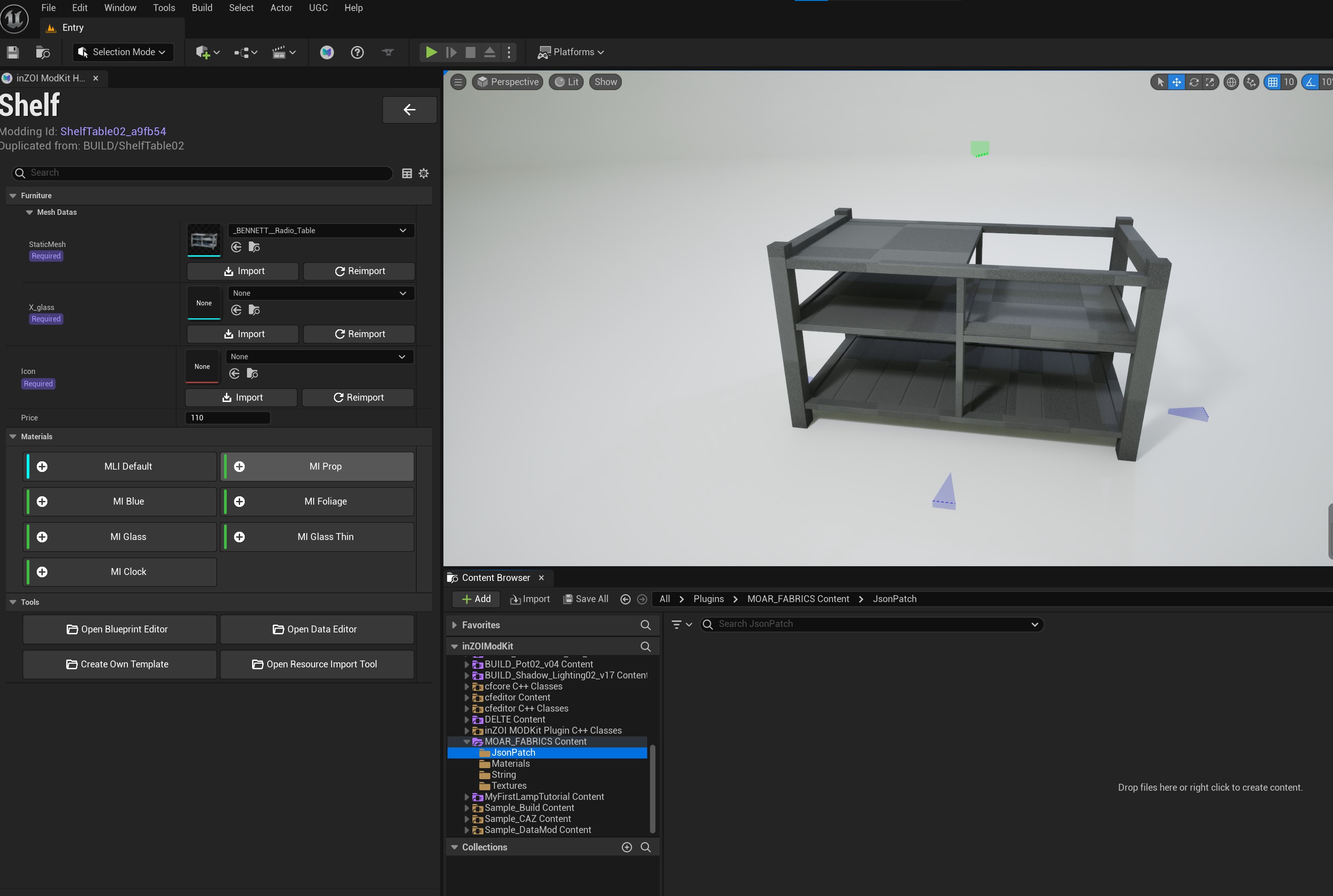Click the Content Browser Add button

coord(477,599)
